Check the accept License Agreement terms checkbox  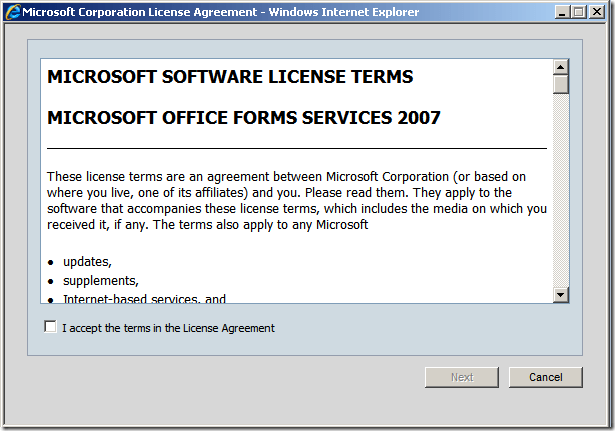tap(50, 326)
